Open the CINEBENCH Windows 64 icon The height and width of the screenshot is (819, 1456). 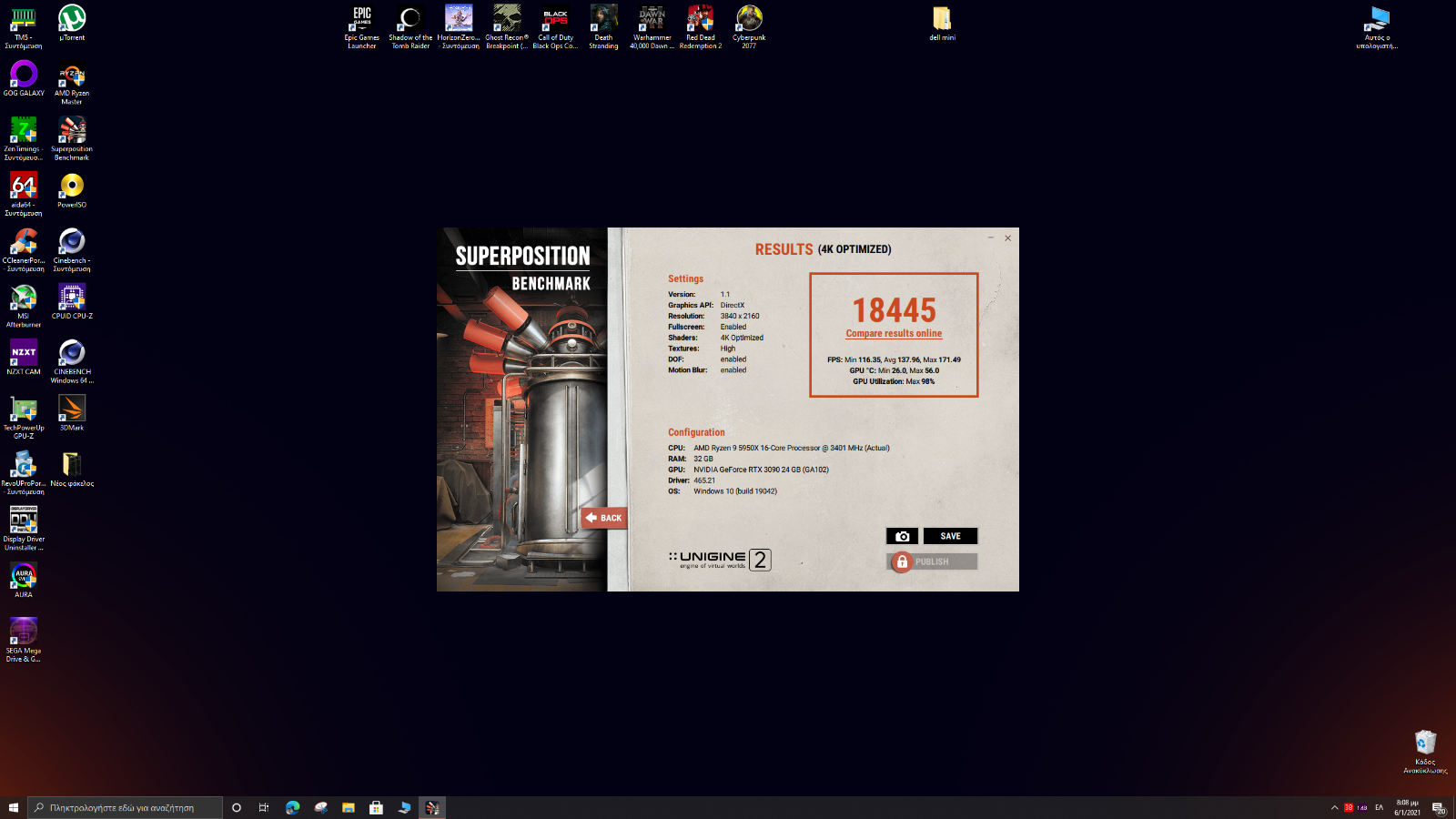click(72, 361)
